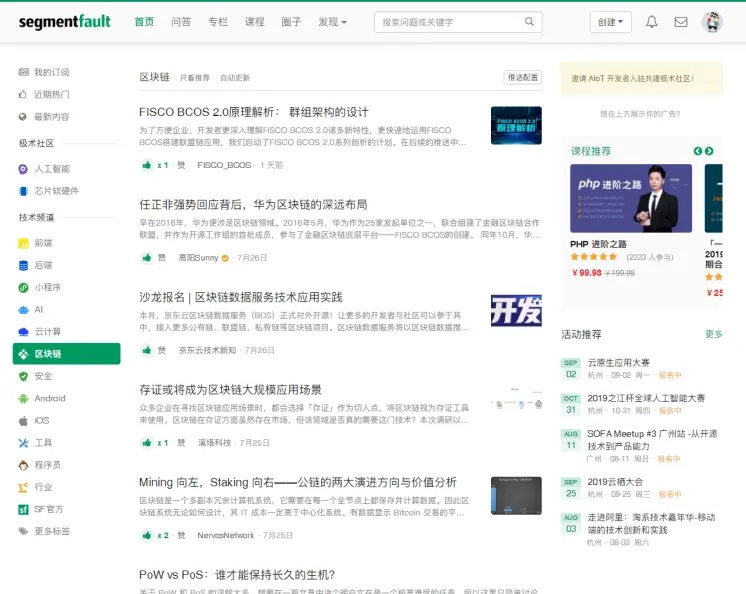The height and width of the screenshot is (594, 746).
Task: Go to previous course with left arrow
Action: [x=697, y=151]
